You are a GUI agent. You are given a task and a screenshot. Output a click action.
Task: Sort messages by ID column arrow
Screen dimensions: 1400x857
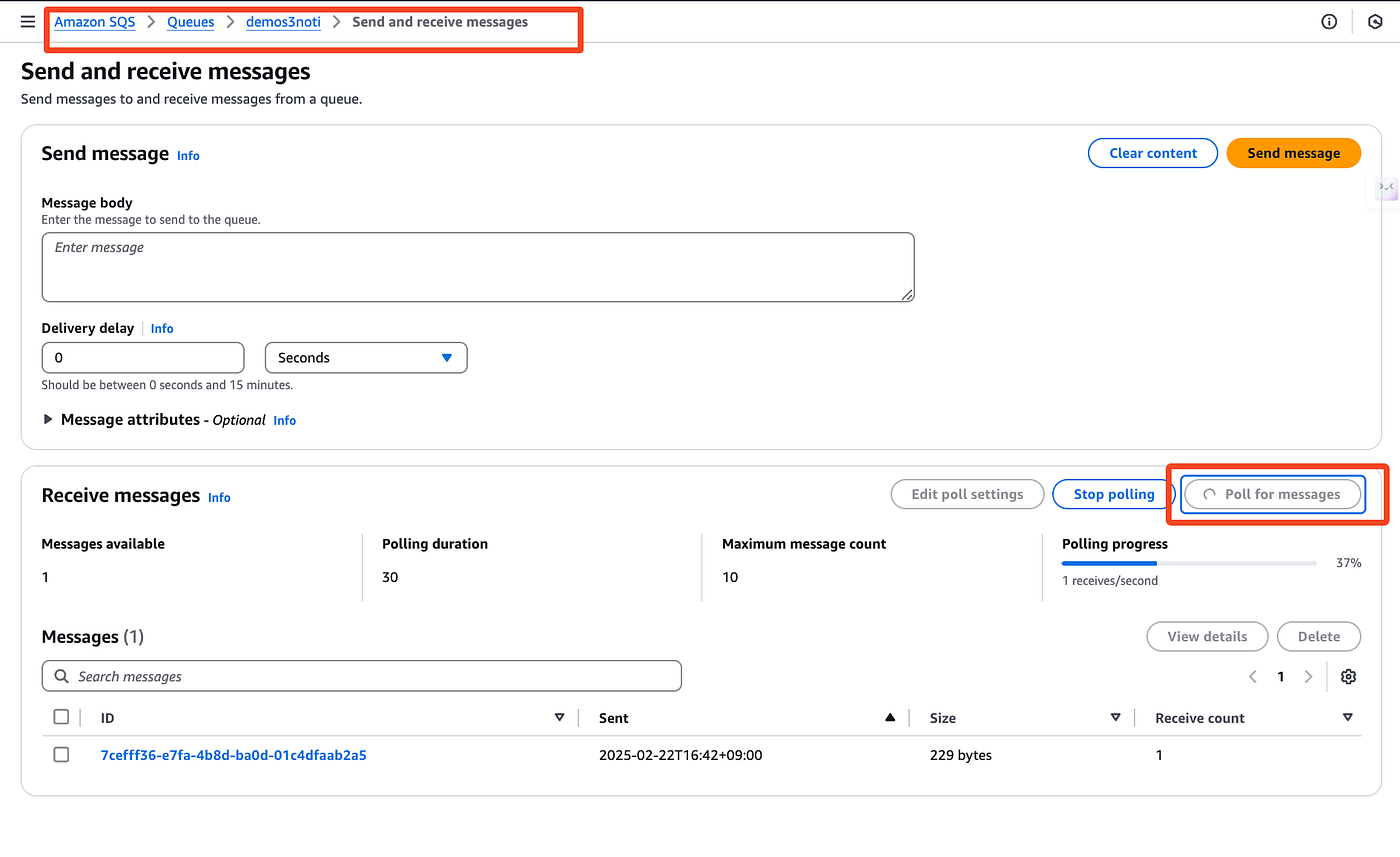(560, 718)
